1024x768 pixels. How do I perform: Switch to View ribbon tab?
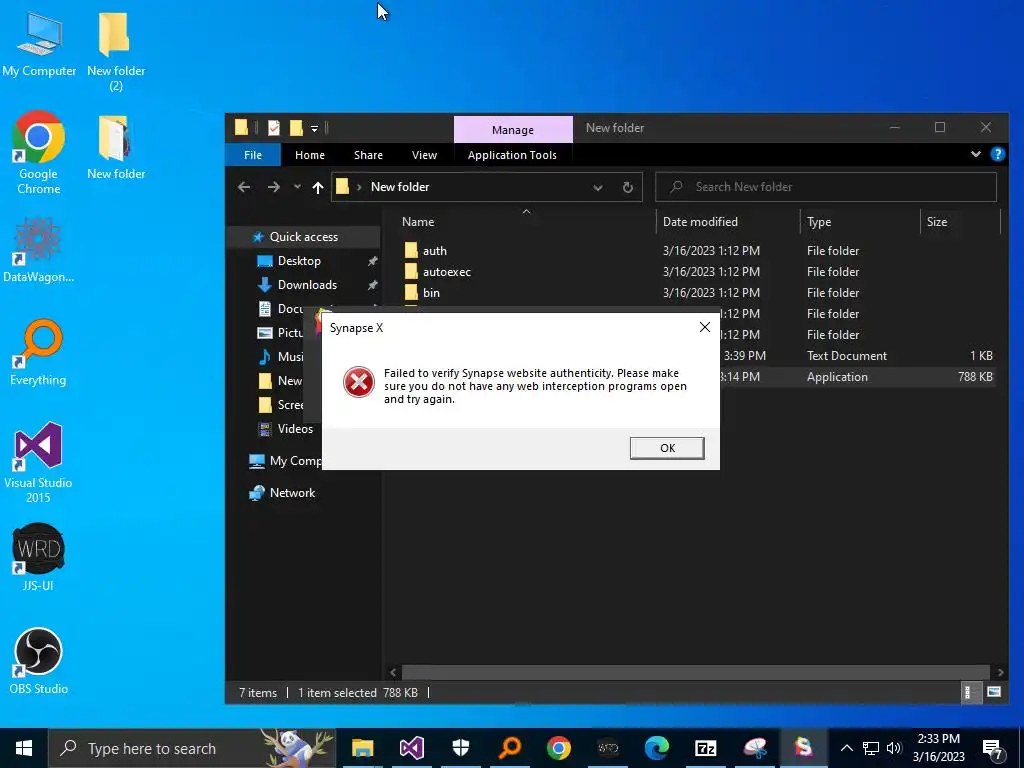[x=424, y=155]
